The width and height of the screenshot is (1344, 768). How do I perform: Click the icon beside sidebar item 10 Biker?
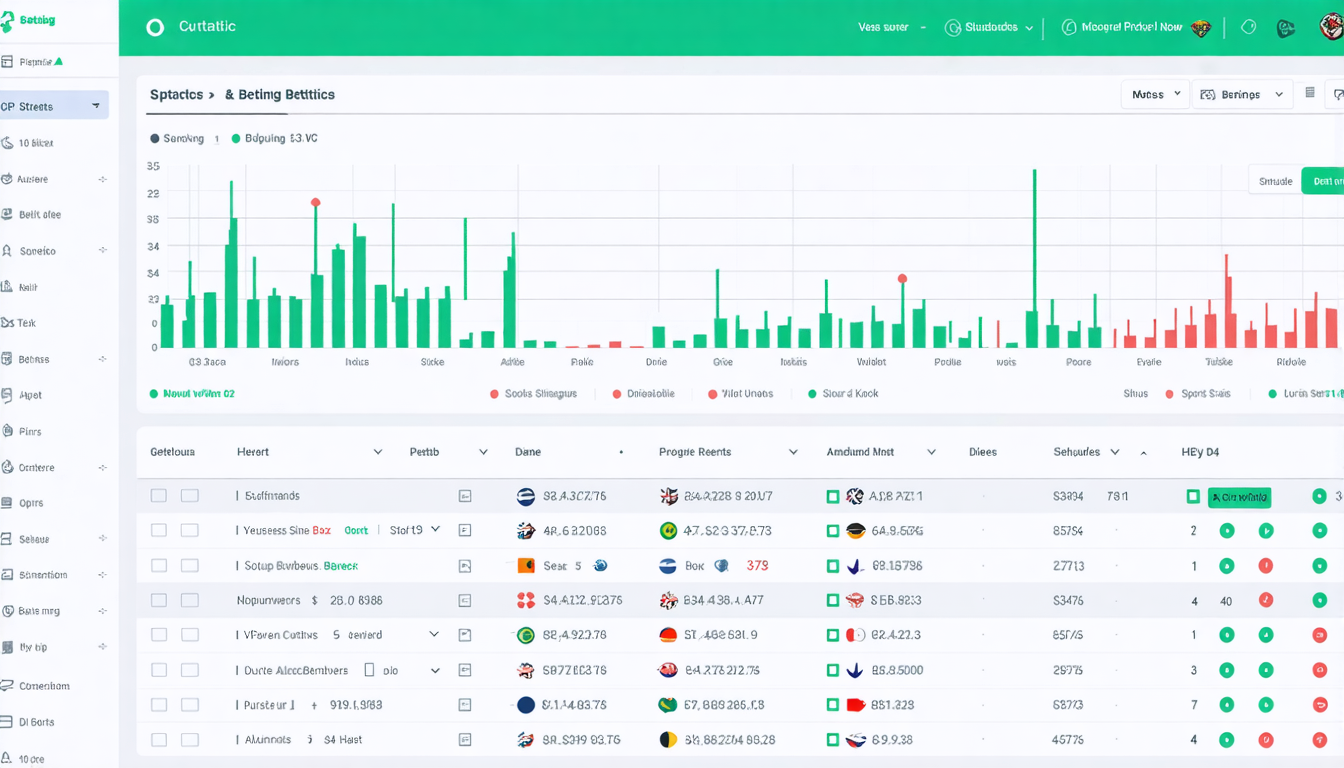tap(7, 143)
